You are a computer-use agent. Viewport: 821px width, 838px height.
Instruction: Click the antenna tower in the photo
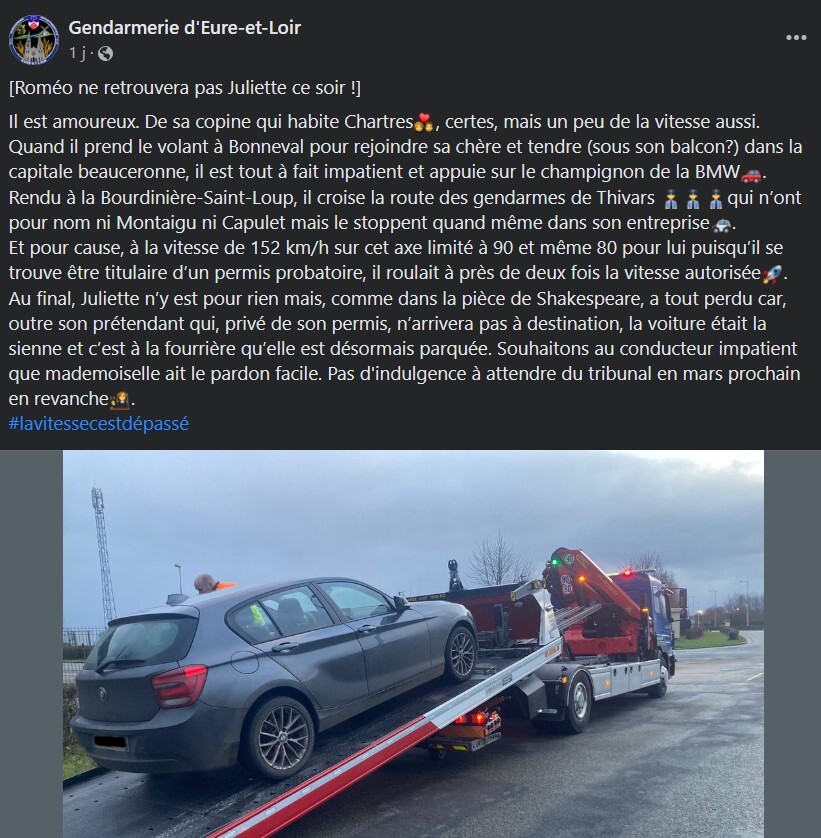[x=104, y=556]
